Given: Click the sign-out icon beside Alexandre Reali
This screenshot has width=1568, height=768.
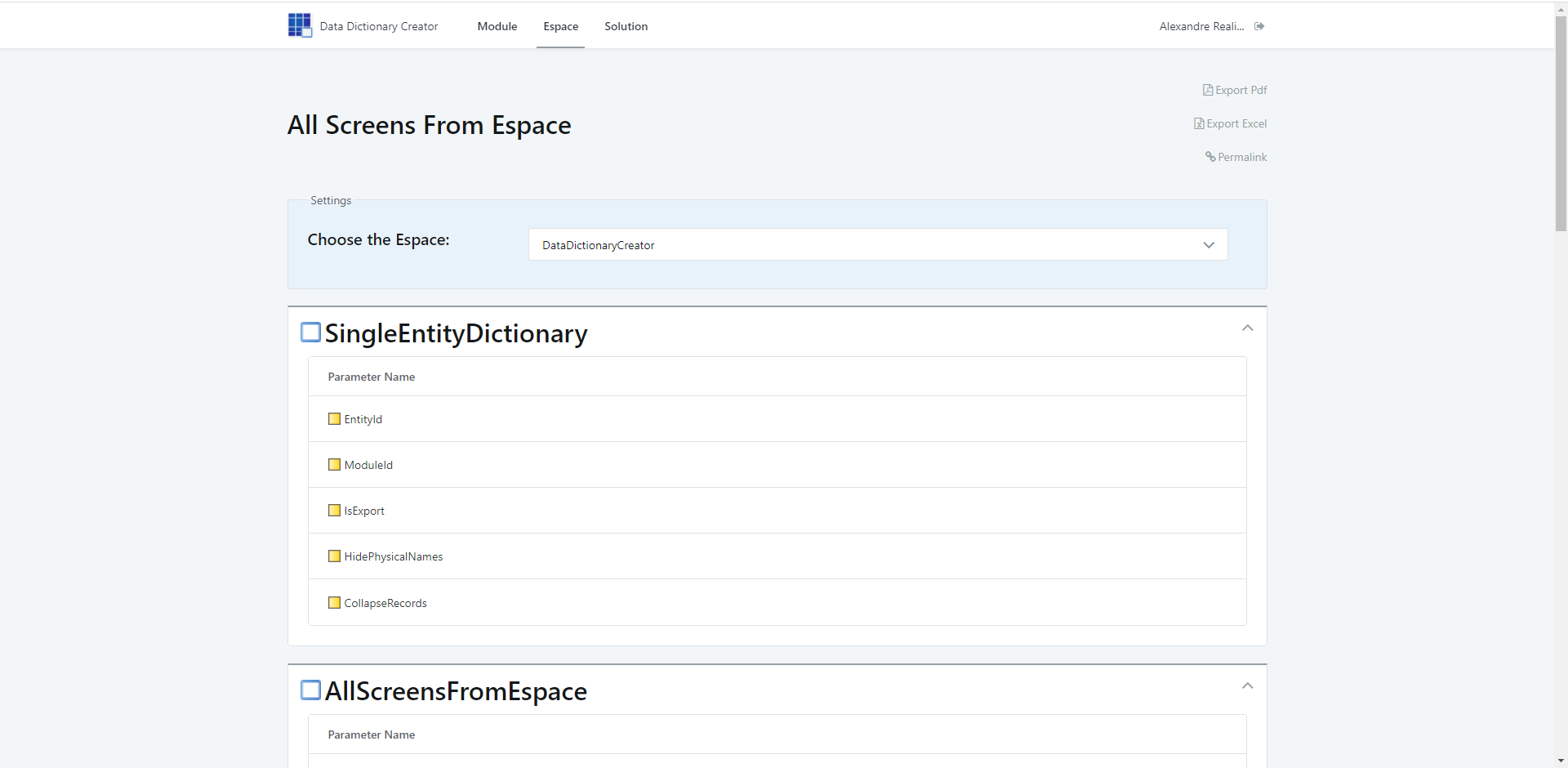Looking at the screenshot, I should point(1258,25).
